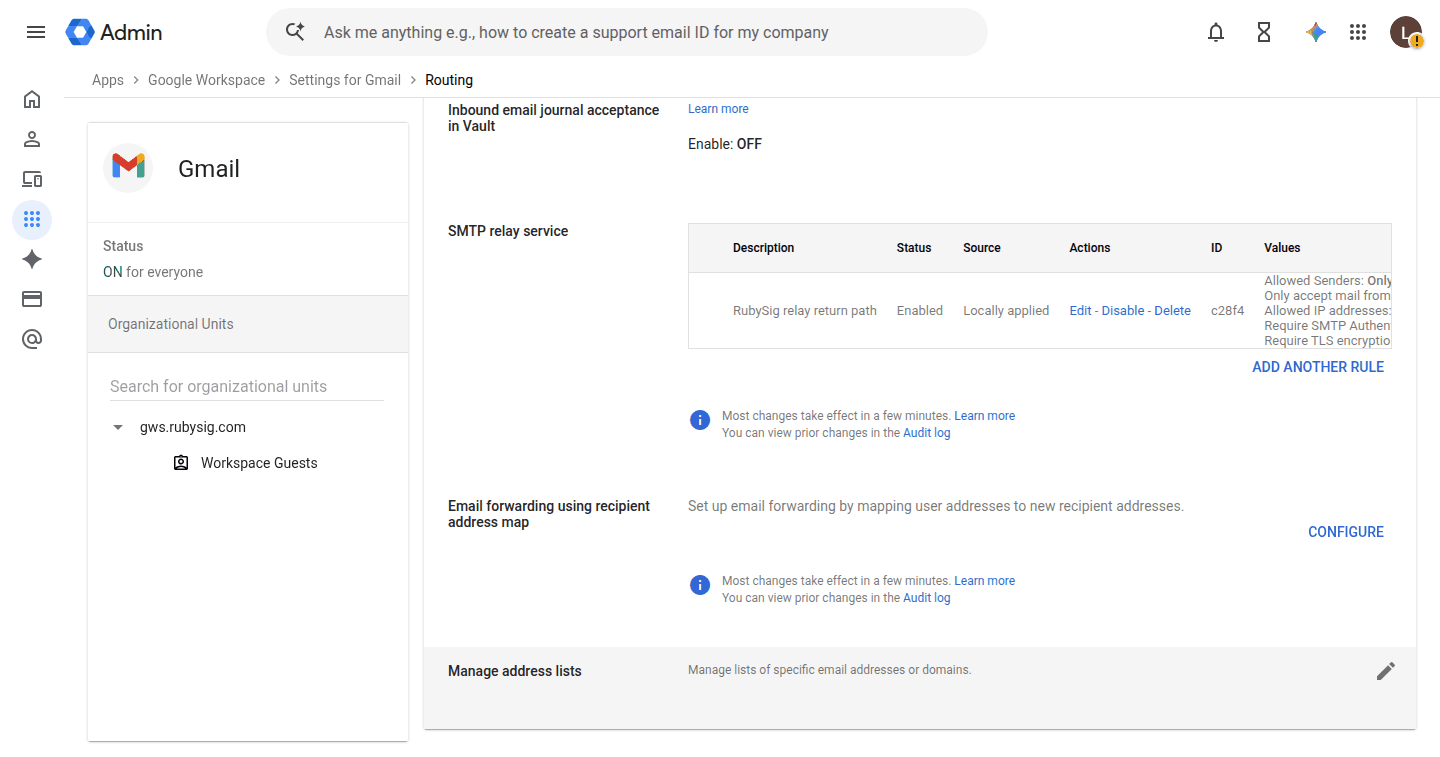The image size is (1440, 757).
Task: Navigate to Settings for Gmail breadcrumb
Action: 345,80
